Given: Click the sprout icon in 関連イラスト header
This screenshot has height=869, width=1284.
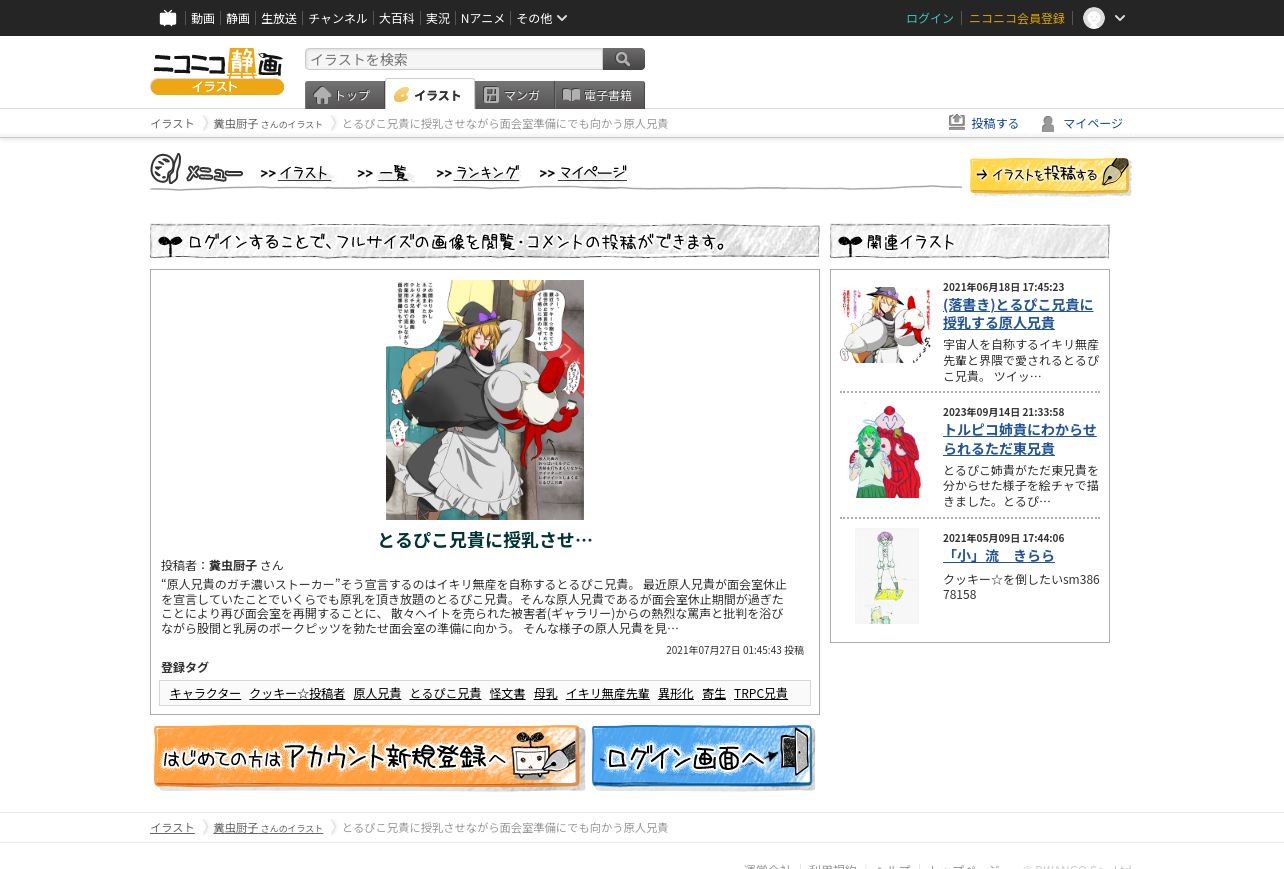Looking at the screenshot, I should point(850,243).
